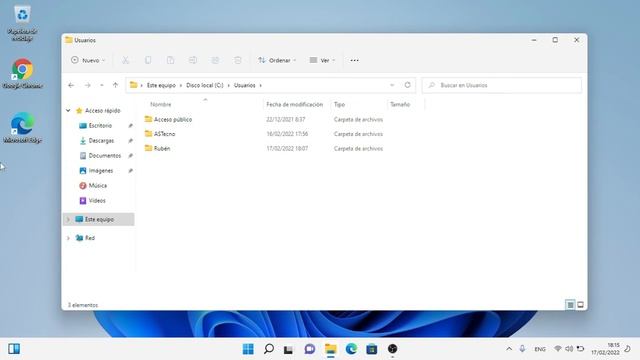Image resolution: width=640 pixels, height=360 pixels.
Task: Click the Buscar en Usuarios search box
Action: click(502, 85)
